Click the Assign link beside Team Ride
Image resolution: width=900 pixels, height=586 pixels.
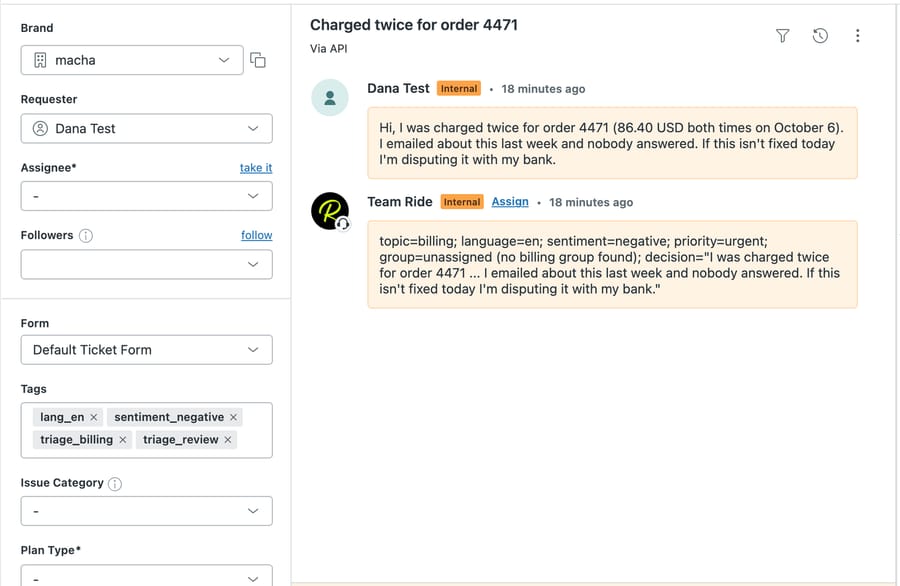coord(510,201)
